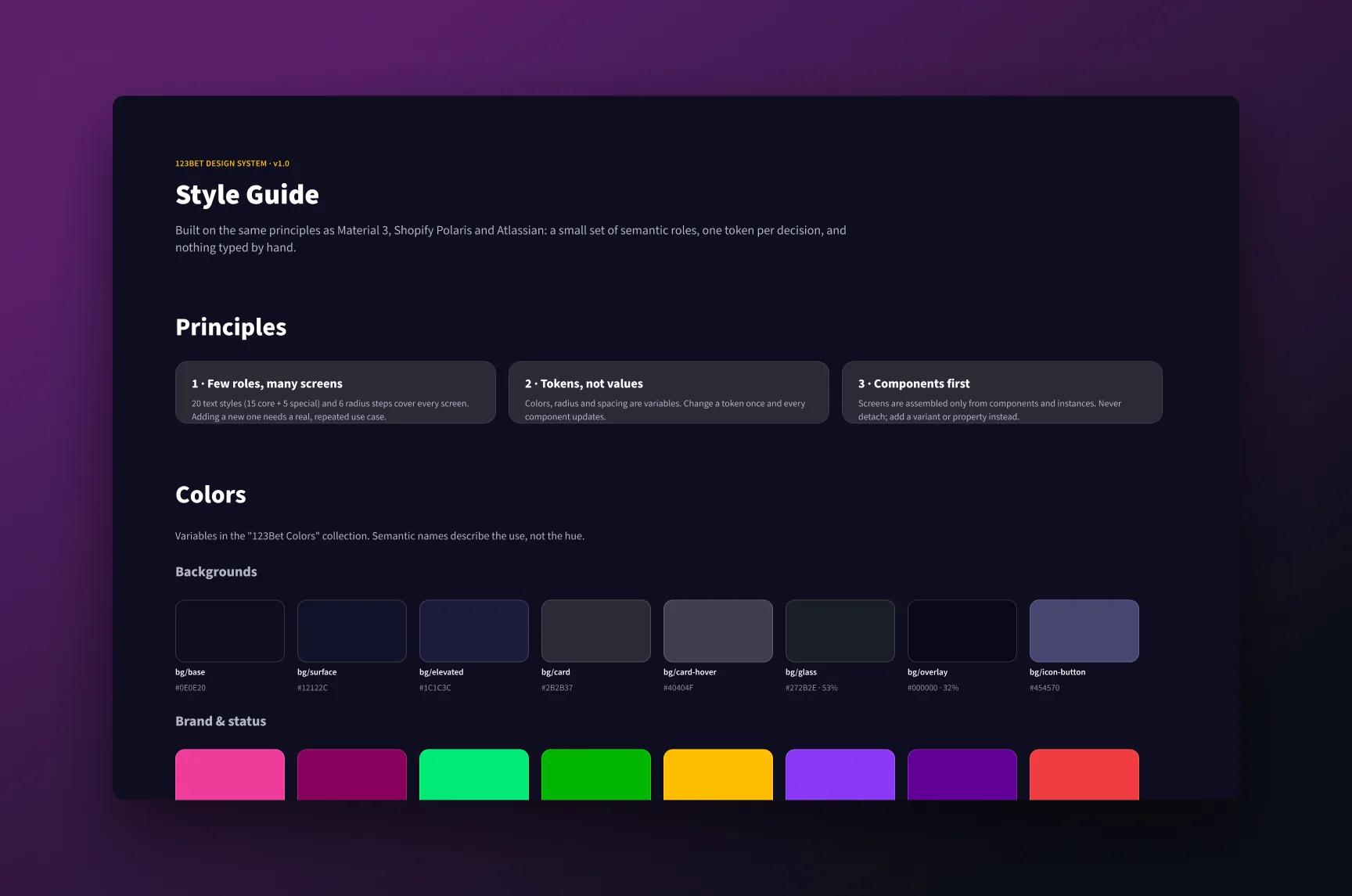
Task: Click the 'Brand & status' subheading
Action: (221, 721)
